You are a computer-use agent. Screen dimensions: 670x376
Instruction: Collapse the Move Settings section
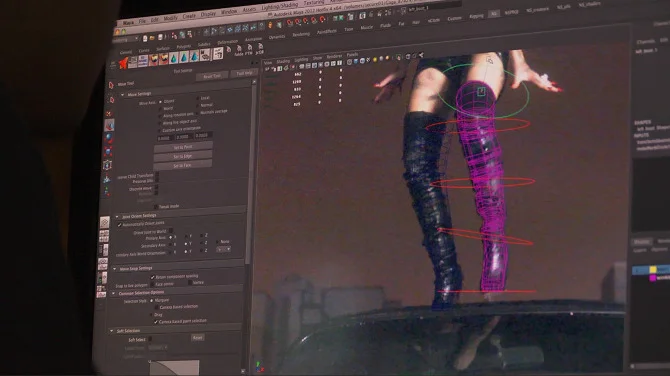[123, 94]
